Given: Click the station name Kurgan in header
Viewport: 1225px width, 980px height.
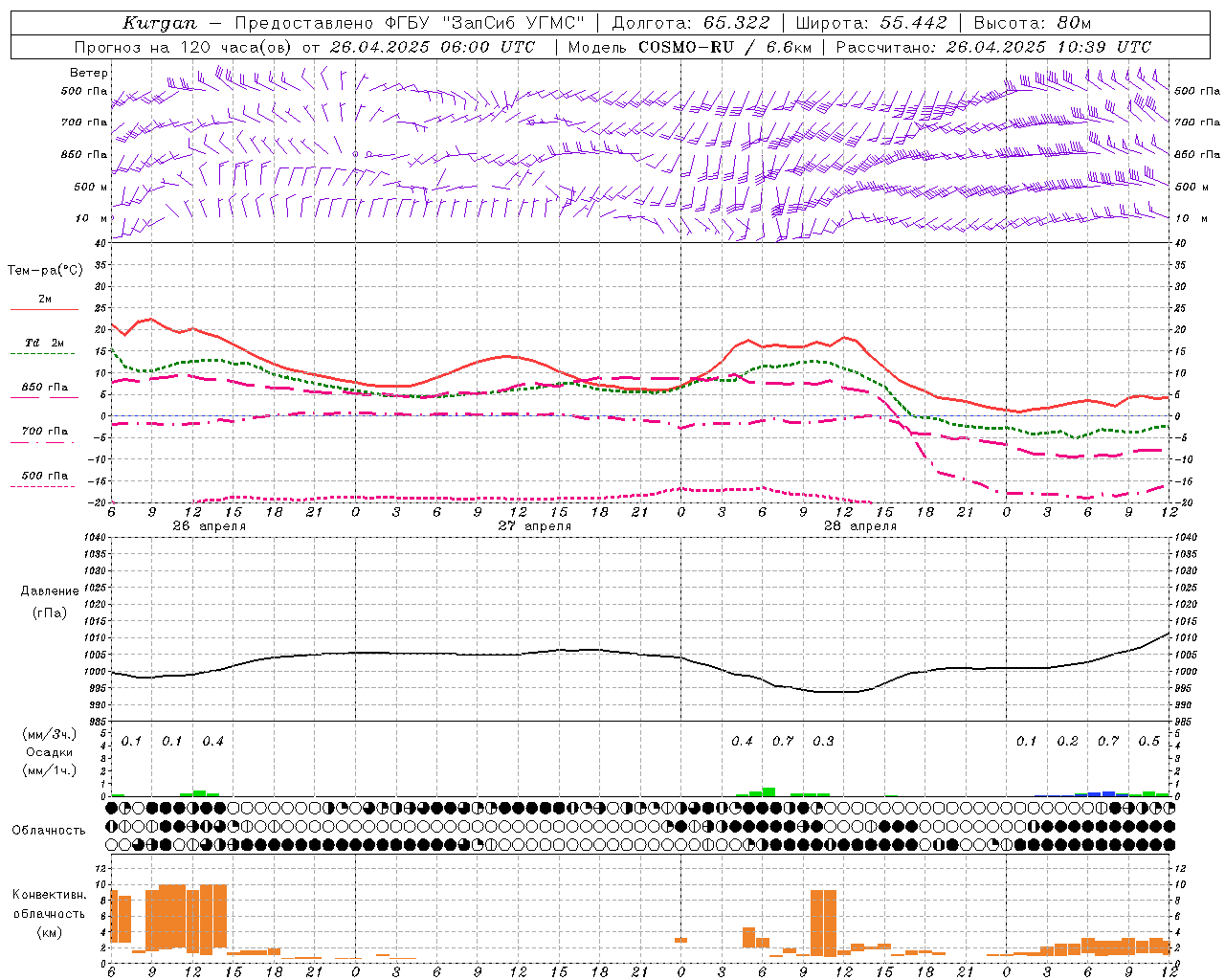Looking at the screenshot, I should (160, 23).
